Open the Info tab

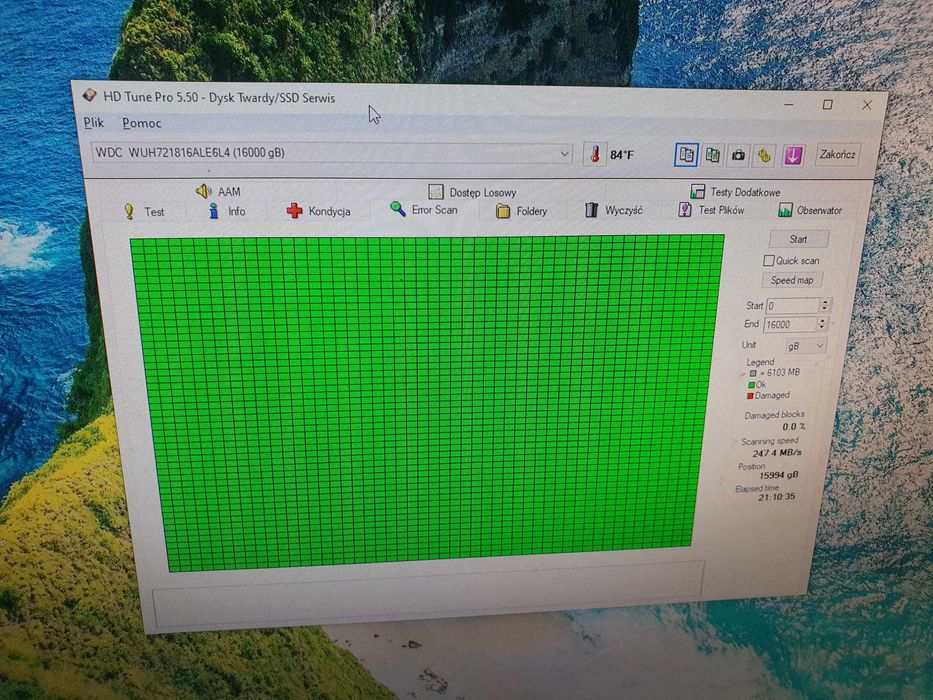[227, 211]
